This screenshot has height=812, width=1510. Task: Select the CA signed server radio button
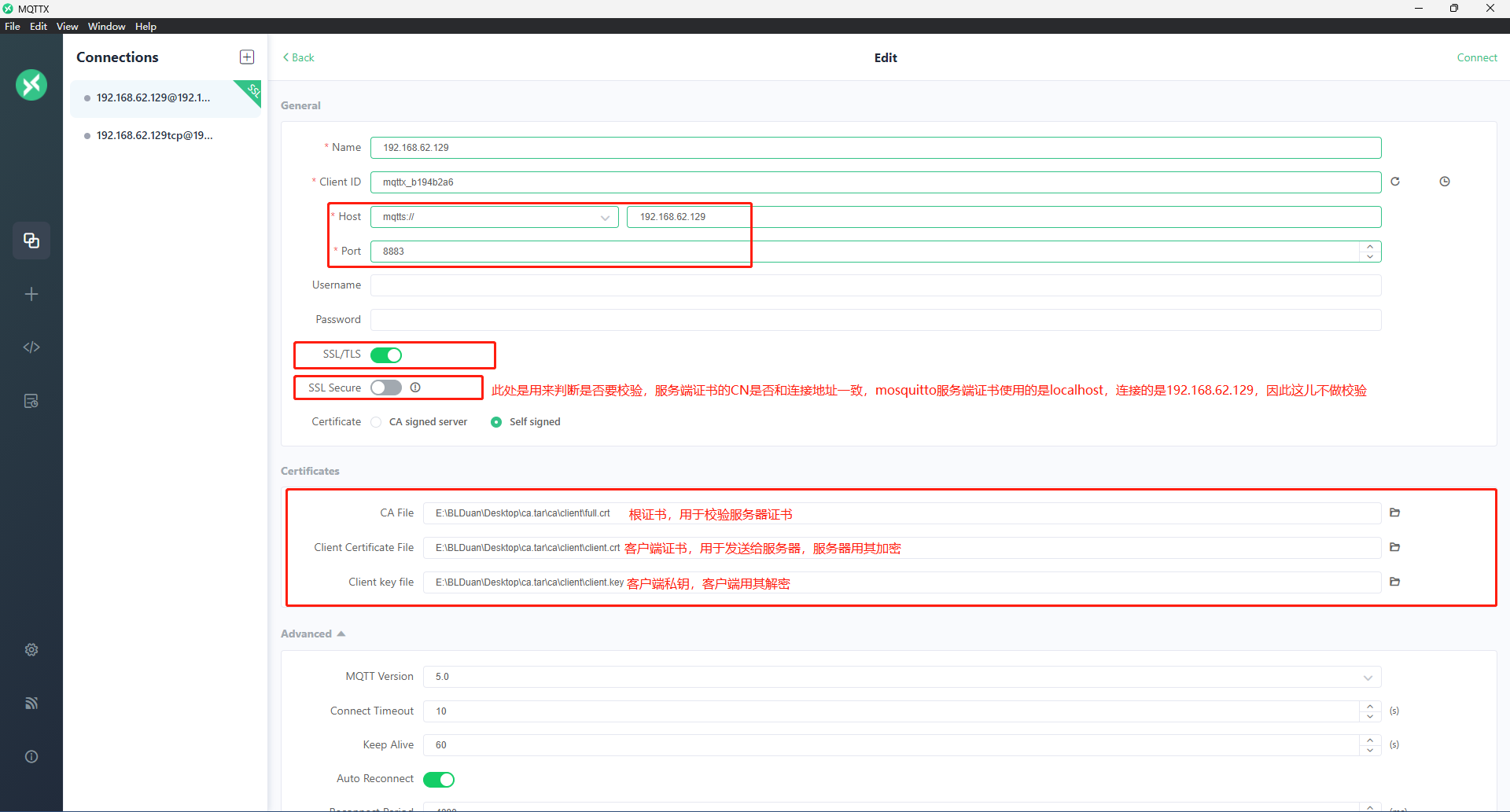point(376,421)
